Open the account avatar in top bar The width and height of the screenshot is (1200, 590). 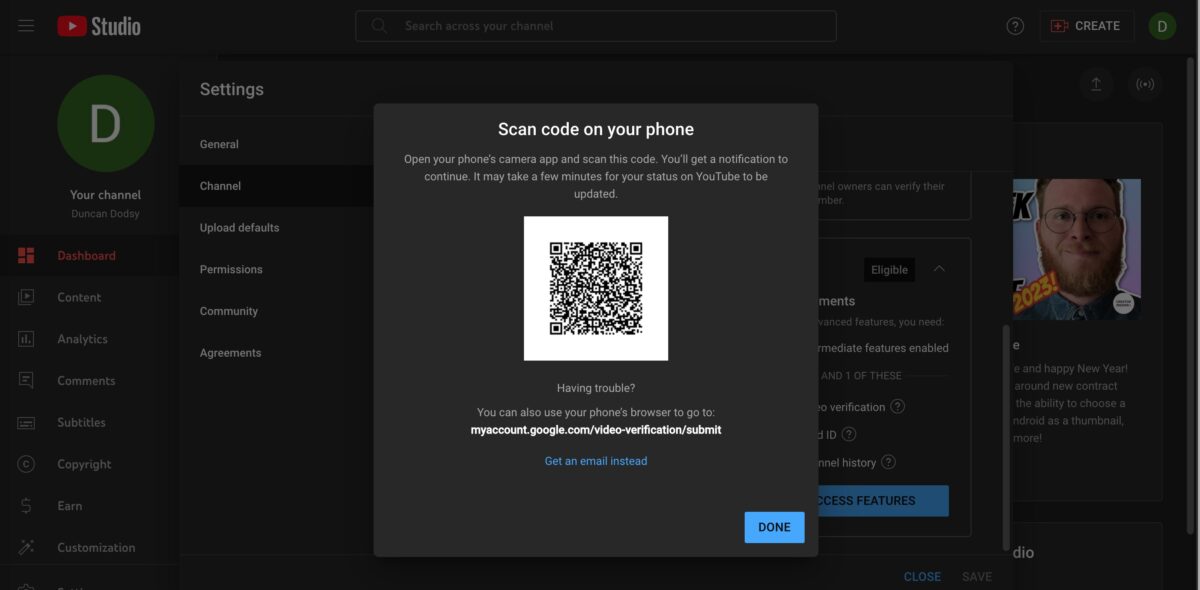[1161, 26]
